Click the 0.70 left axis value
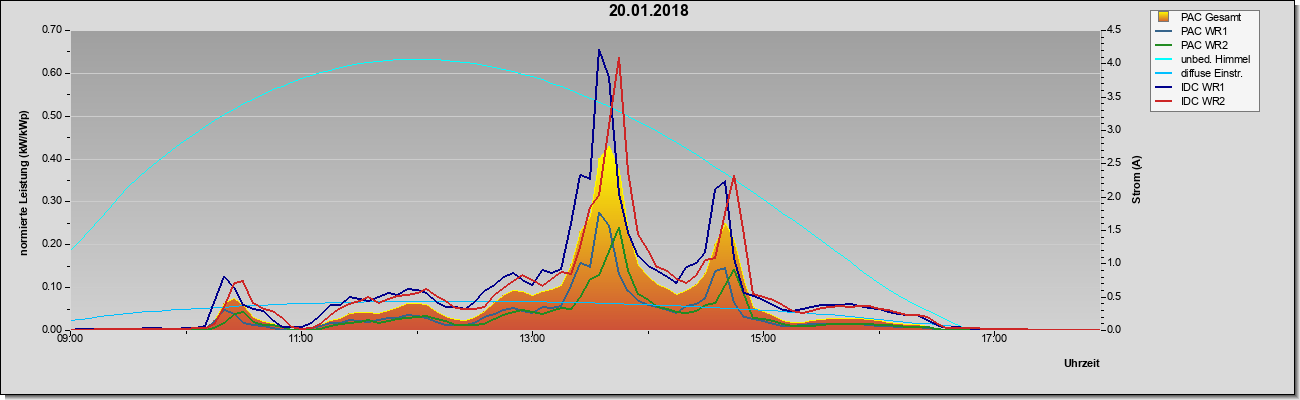1300x400 pixels. point(52,30)
